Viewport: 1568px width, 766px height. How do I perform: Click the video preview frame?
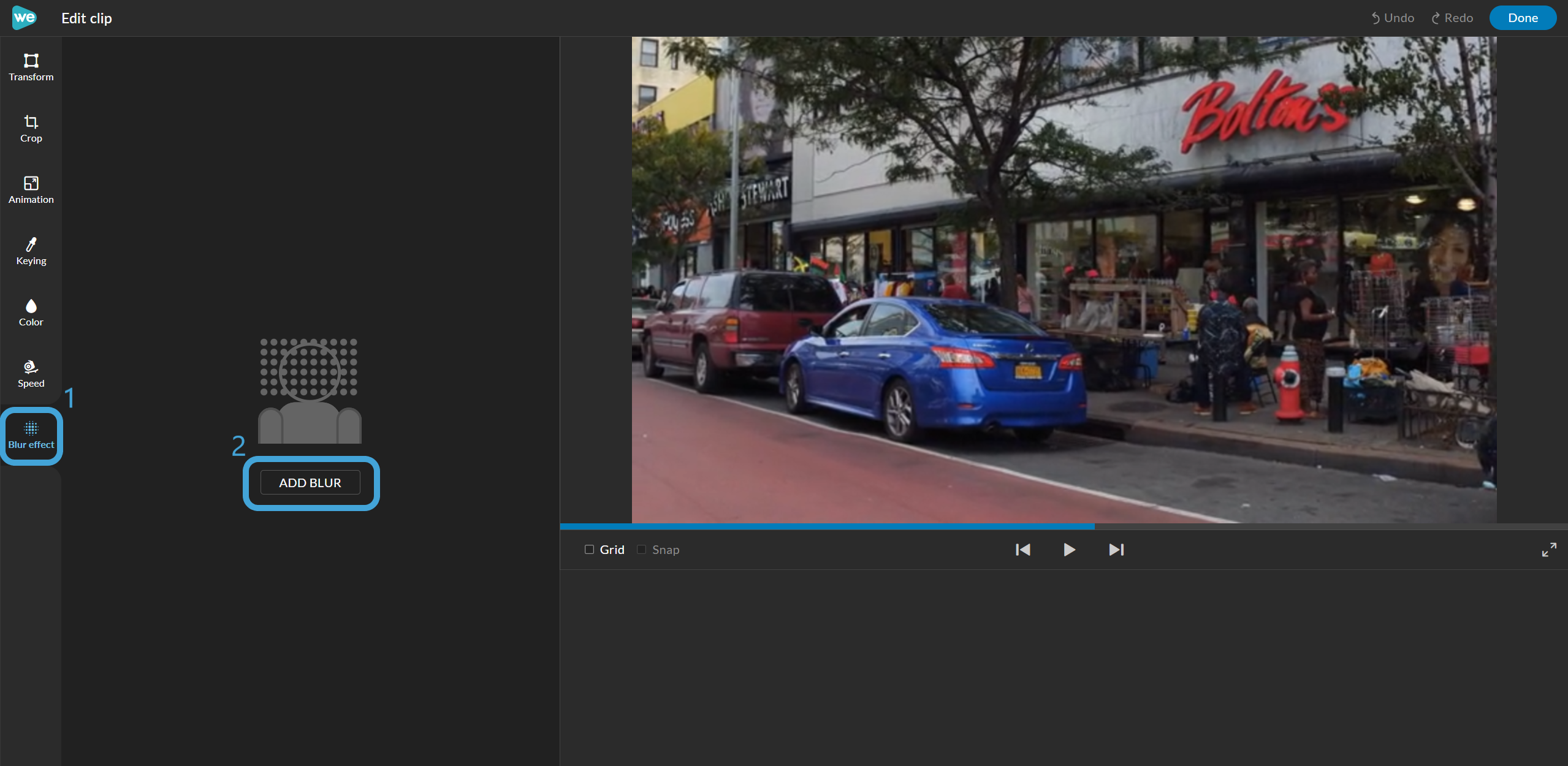[x=1064, y=279]
